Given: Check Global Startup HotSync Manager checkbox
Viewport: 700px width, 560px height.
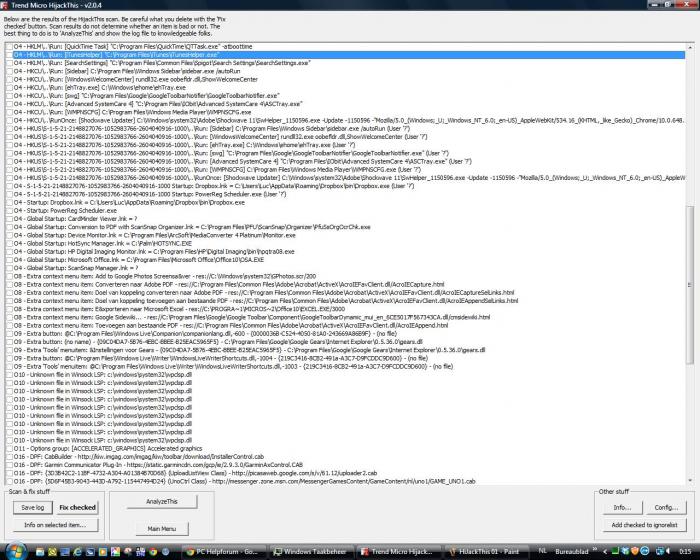Looking at the screenshot, I should coord(9,243).
